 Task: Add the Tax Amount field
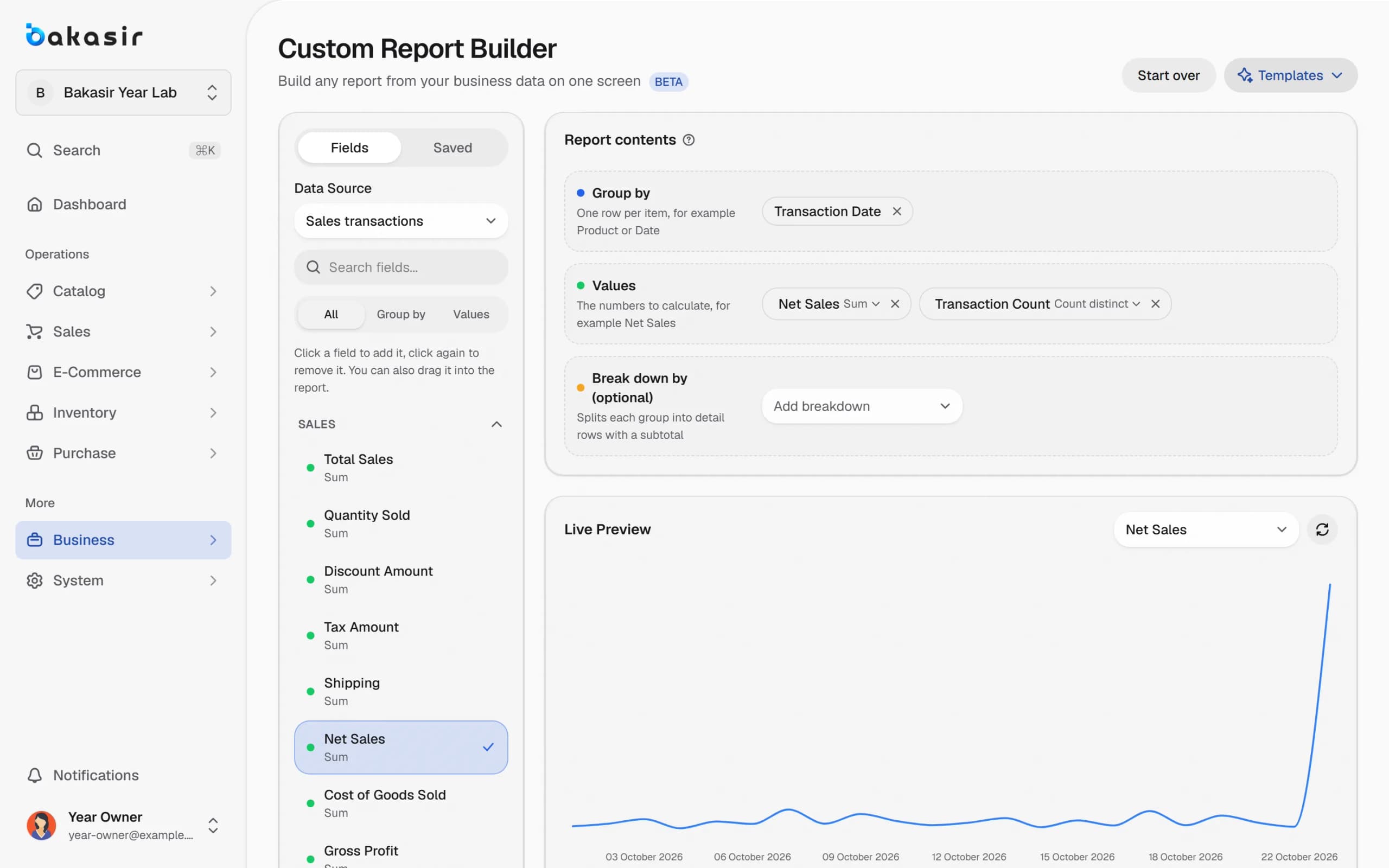(x=400, y=635)
